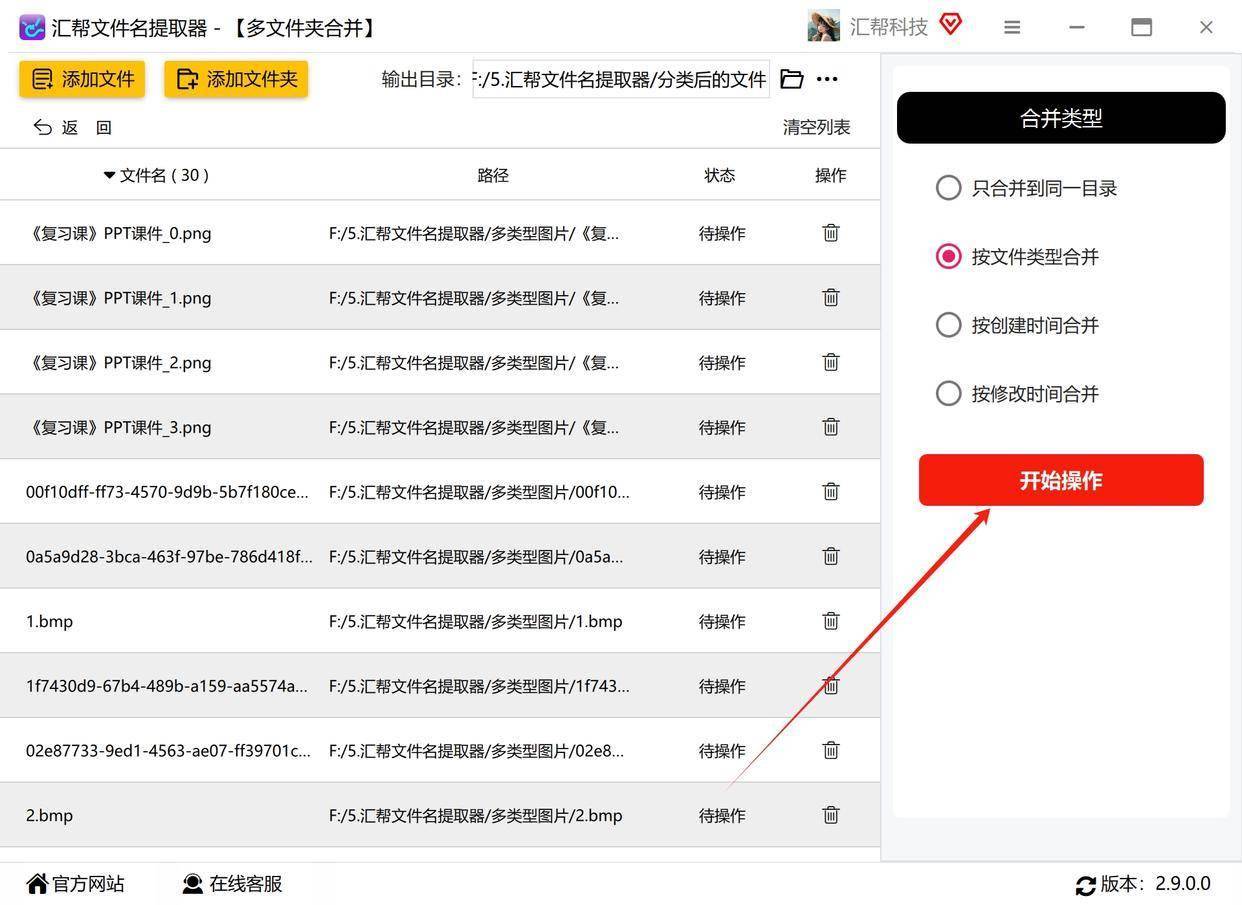Delete row 《复习课》PPT课件_2.png via trash icon
The image size is (1242, 905).
click(x=831, y=362)
